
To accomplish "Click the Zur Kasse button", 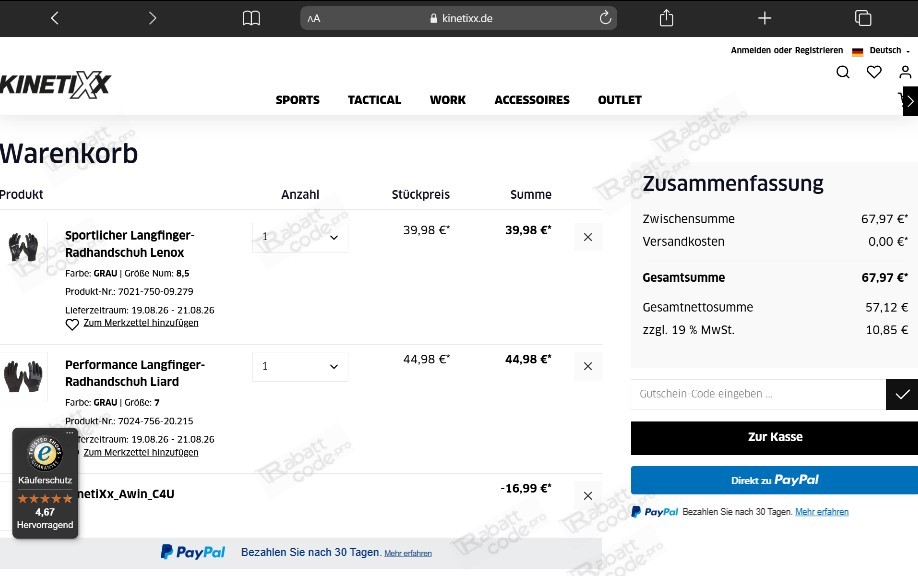I will 775,437.
